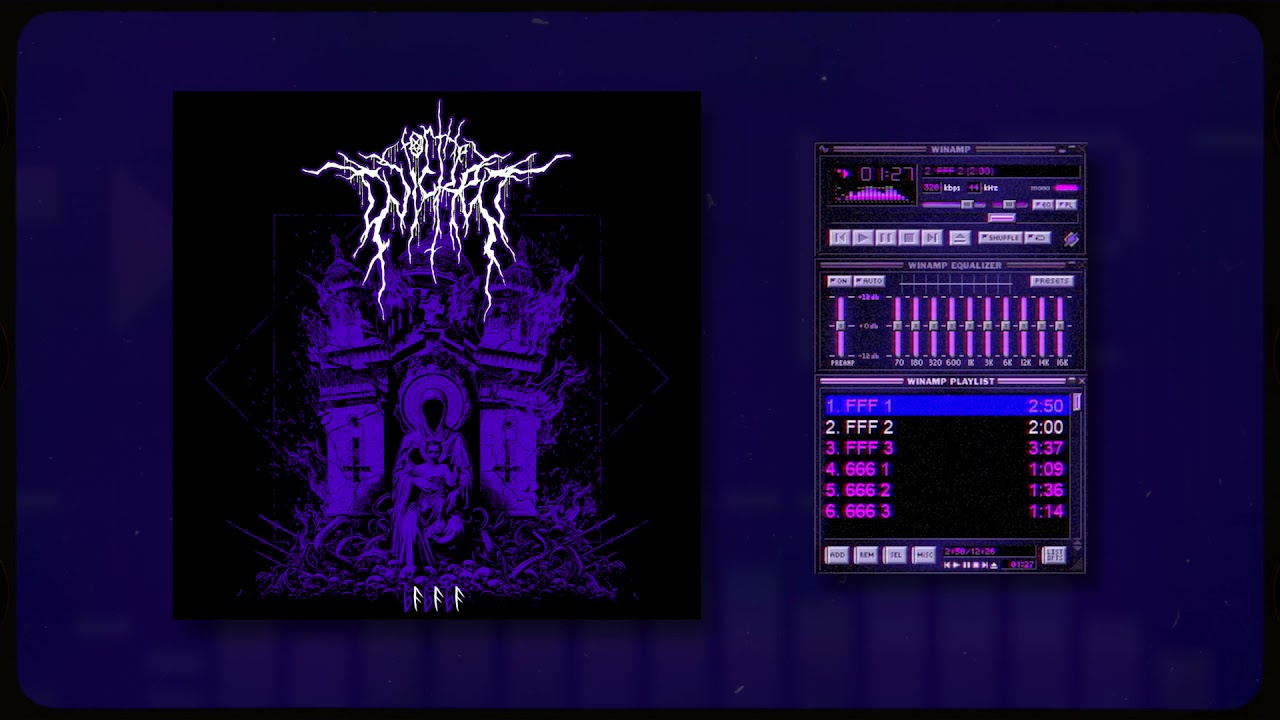
Task: Select playlist track '4. 666 1'
Action: pos(946,469)
